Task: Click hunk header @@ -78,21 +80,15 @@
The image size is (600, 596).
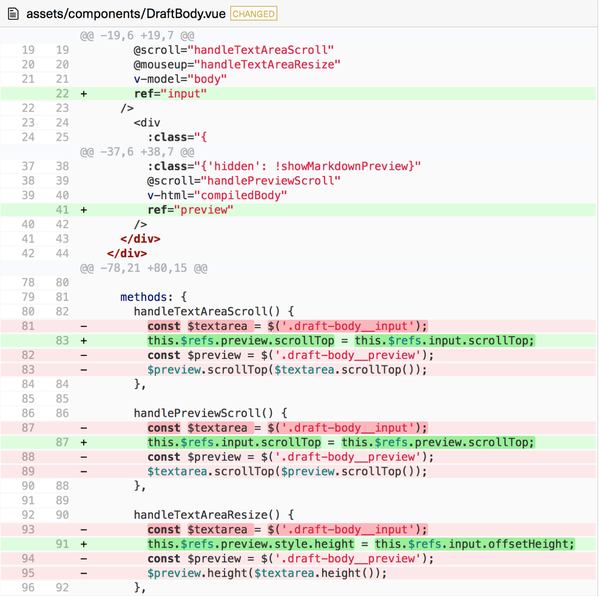Action: coord(143,268)
